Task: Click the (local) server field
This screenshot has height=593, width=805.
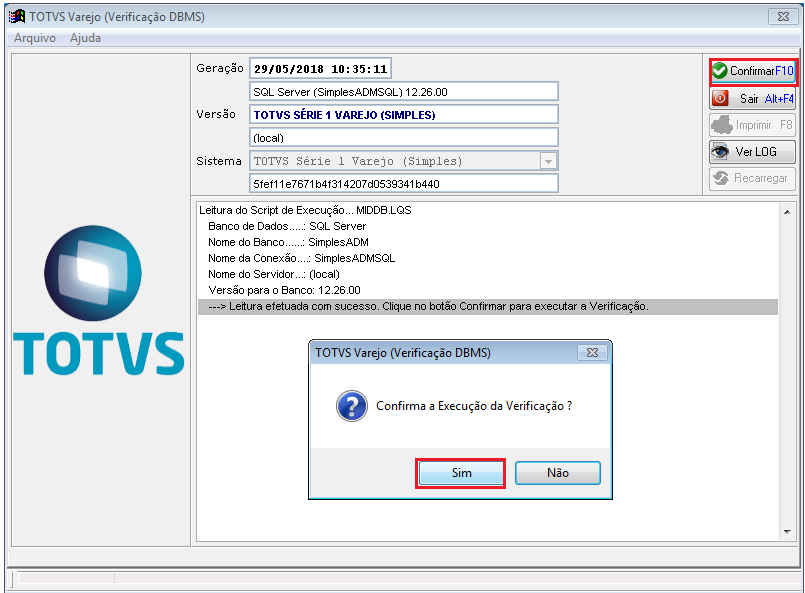Action: (404, 138)
